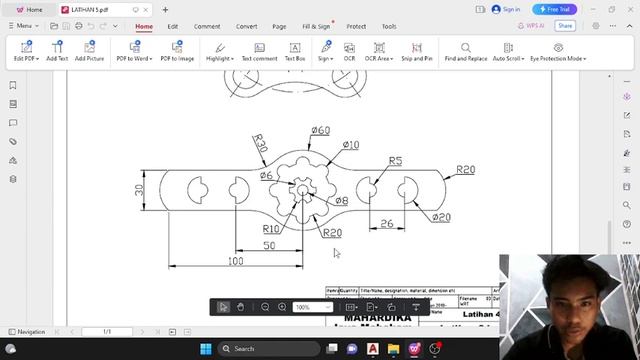Viewport: 640px width, 360px height.
Task: Open File Explorer from the taskbar
Action: pos(393,349)
